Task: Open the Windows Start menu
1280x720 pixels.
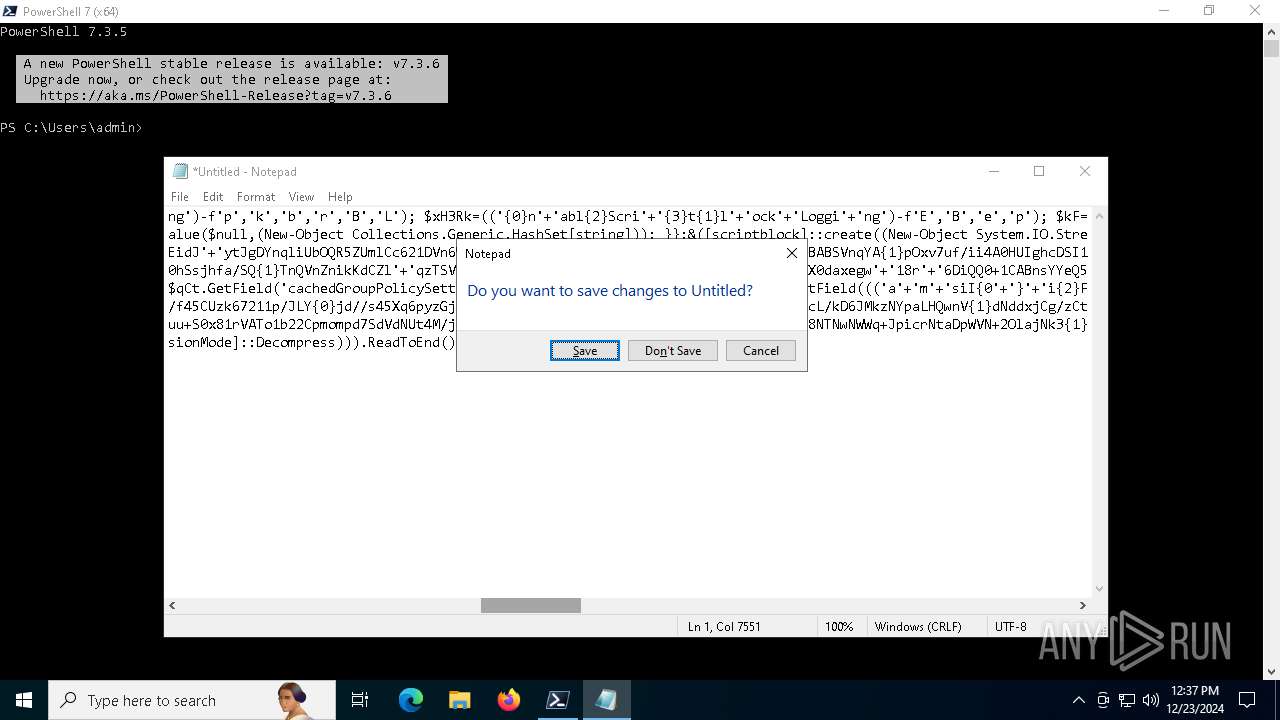Action: point(24,700)
